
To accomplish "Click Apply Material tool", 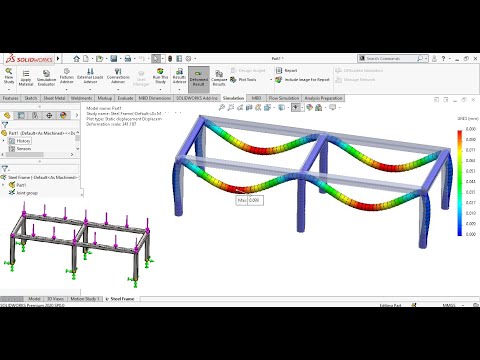I will click(x=26, y=78).
